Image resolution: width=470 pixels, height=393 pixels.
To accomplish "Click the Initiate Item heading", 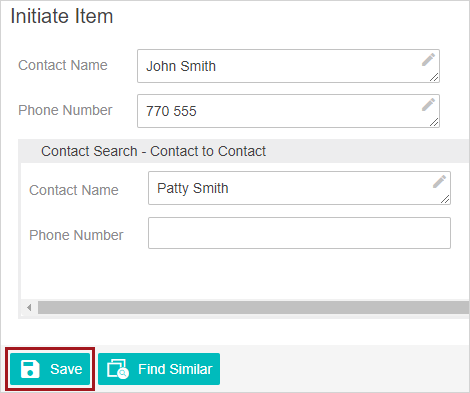I will [62, 16].
